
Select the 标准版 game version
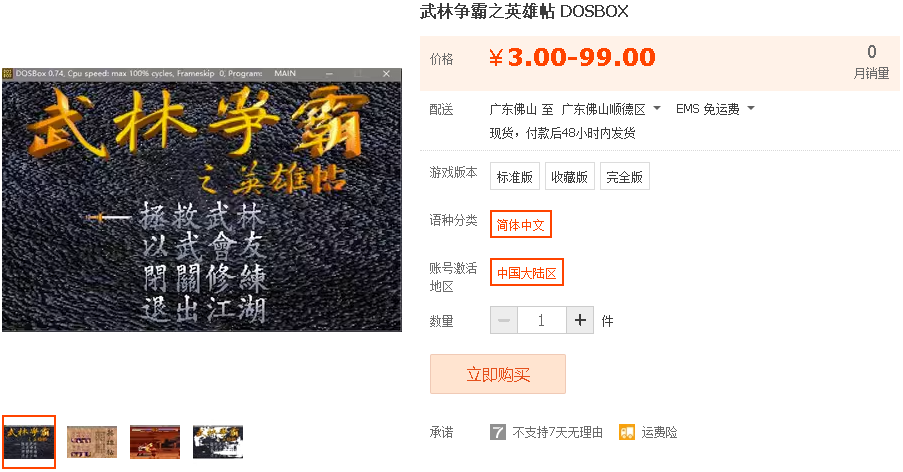pos(515,177)
